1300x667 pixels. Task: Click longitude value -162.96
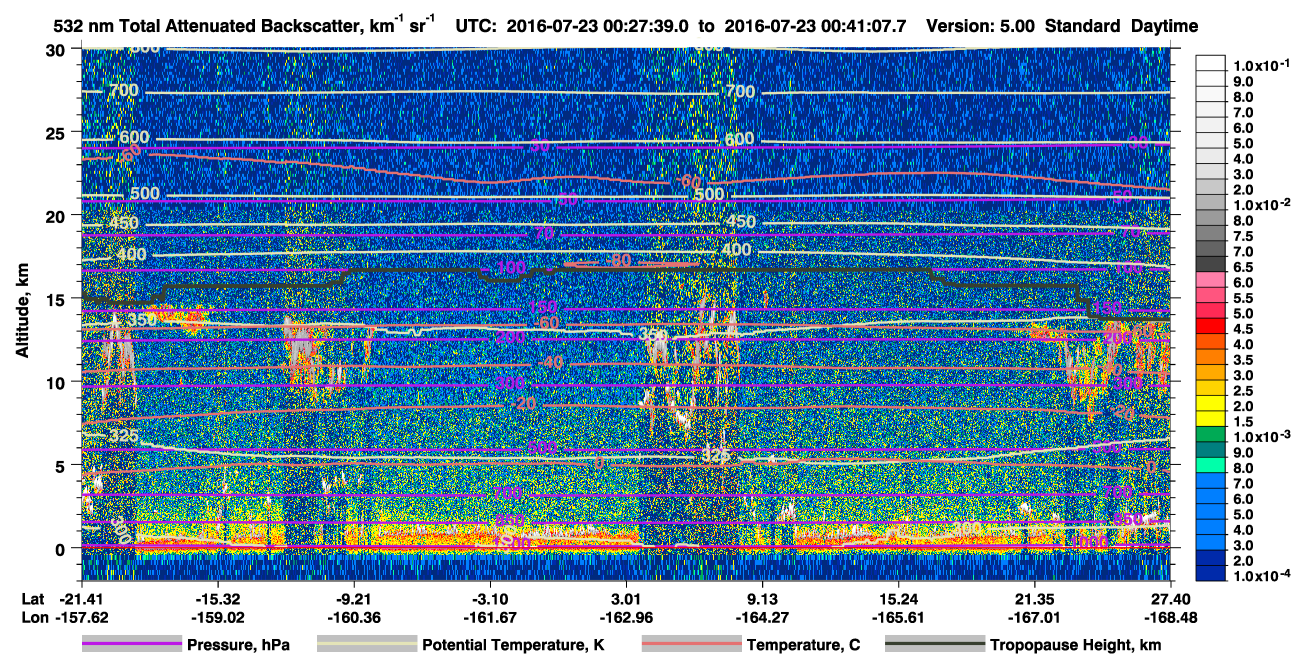pyautogui.click(x=626, y=617)
